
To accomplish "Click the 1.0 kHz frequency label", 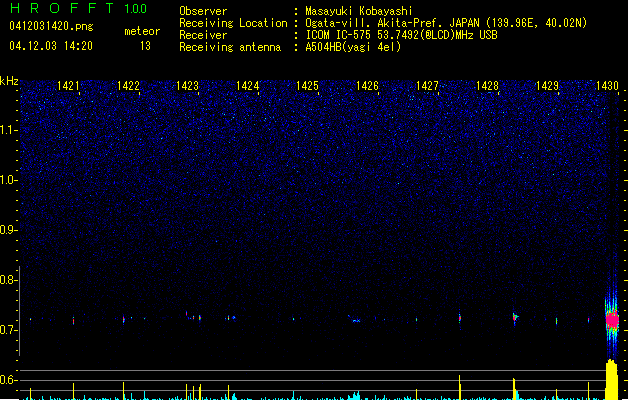I will click(x=9, y=180).
